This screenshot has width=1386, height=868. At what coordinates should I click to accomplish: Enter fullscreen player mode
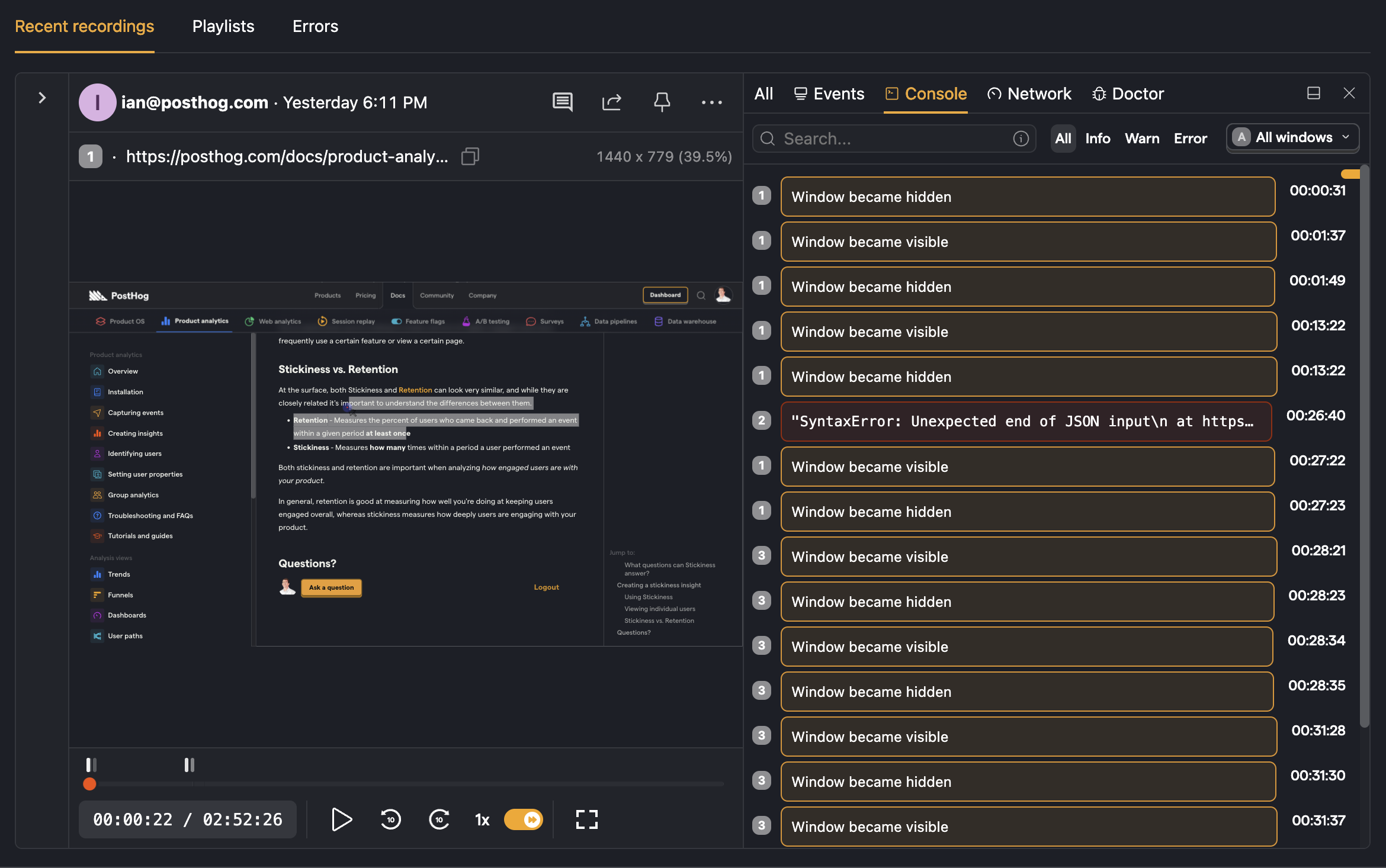click(587, 819)
